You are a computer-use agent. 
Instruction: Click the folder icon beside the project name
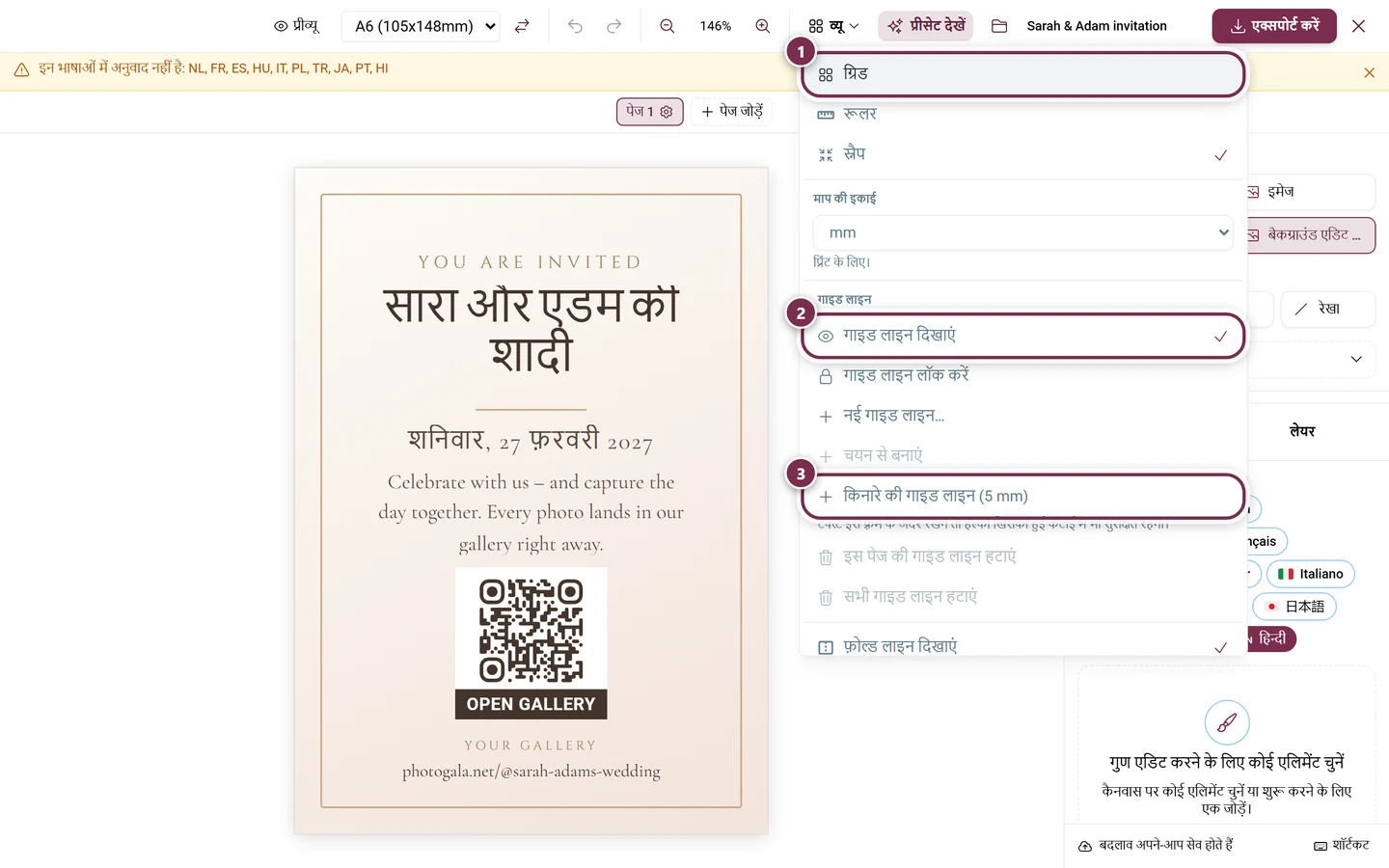pos(999,26)
